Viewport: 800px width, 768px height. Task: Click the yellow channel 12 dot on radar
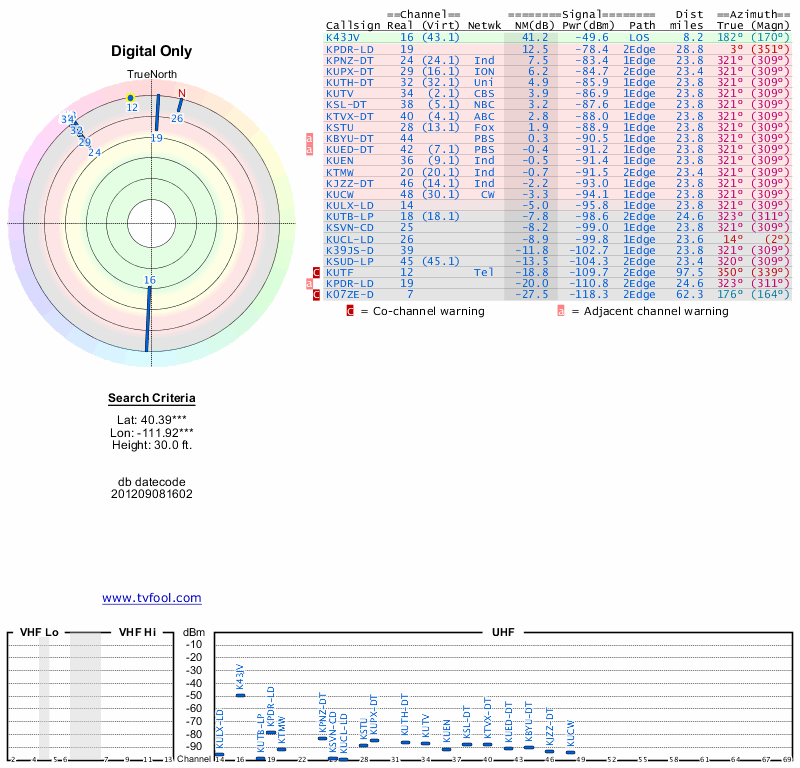(x=131, y=97)
